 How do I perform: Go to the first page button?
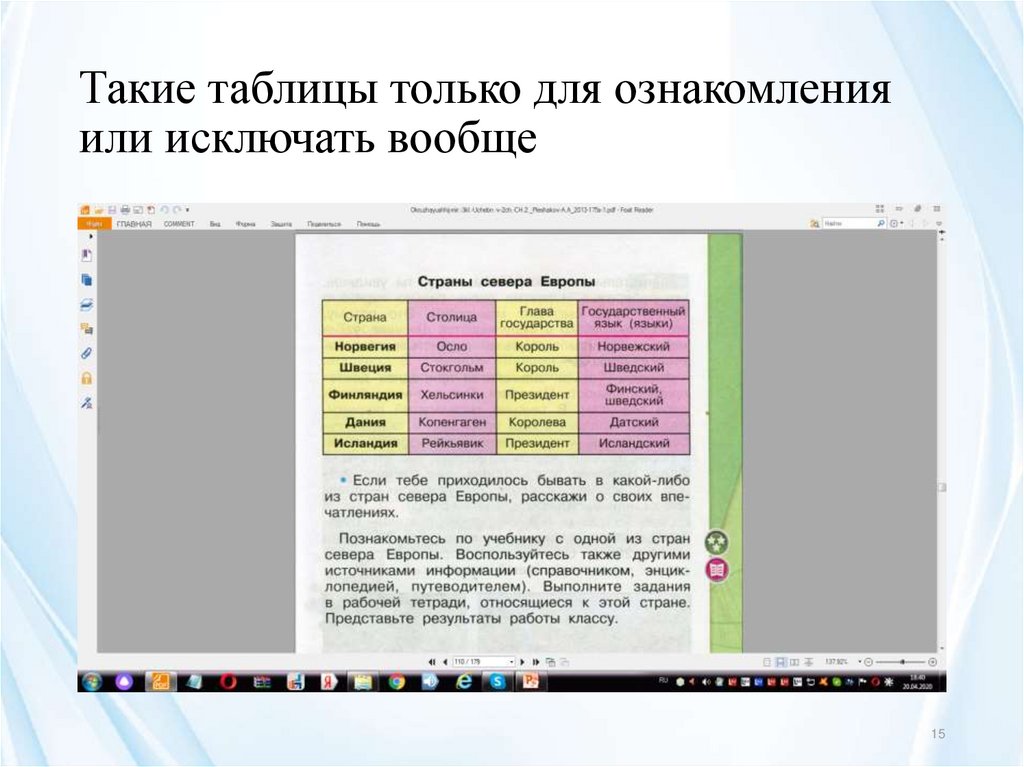tap(432, 662)
